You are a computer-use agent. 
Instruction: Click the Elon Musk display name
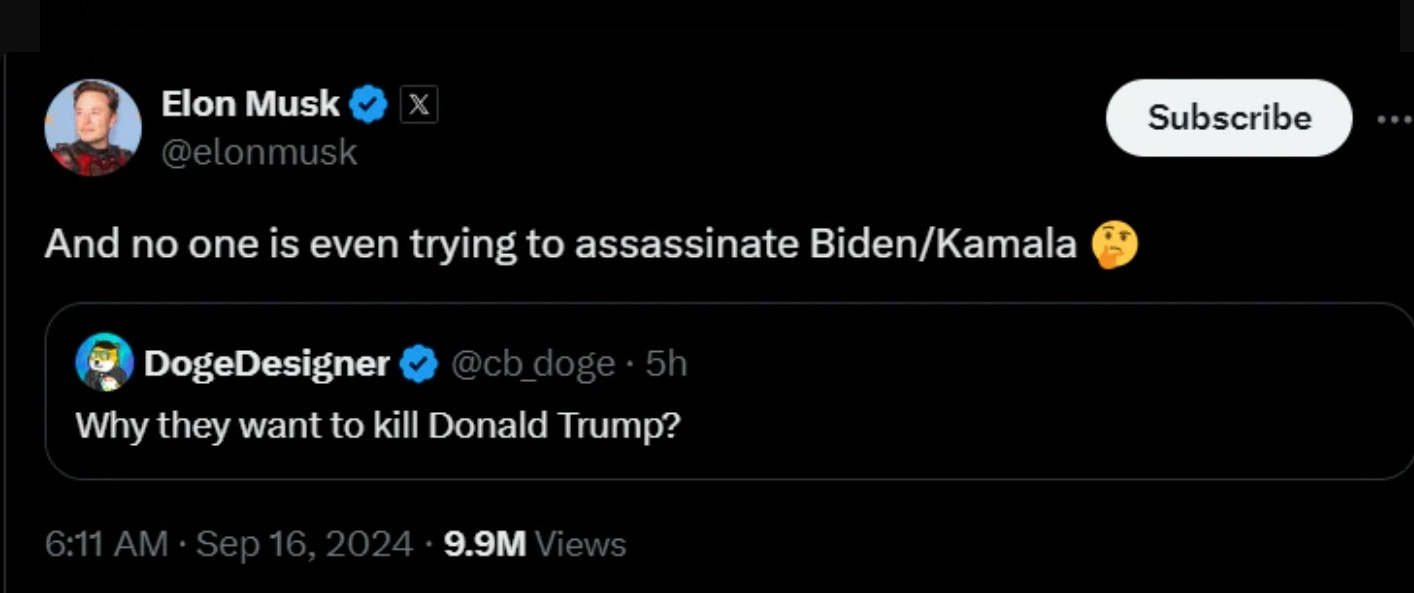coord(250,103)
